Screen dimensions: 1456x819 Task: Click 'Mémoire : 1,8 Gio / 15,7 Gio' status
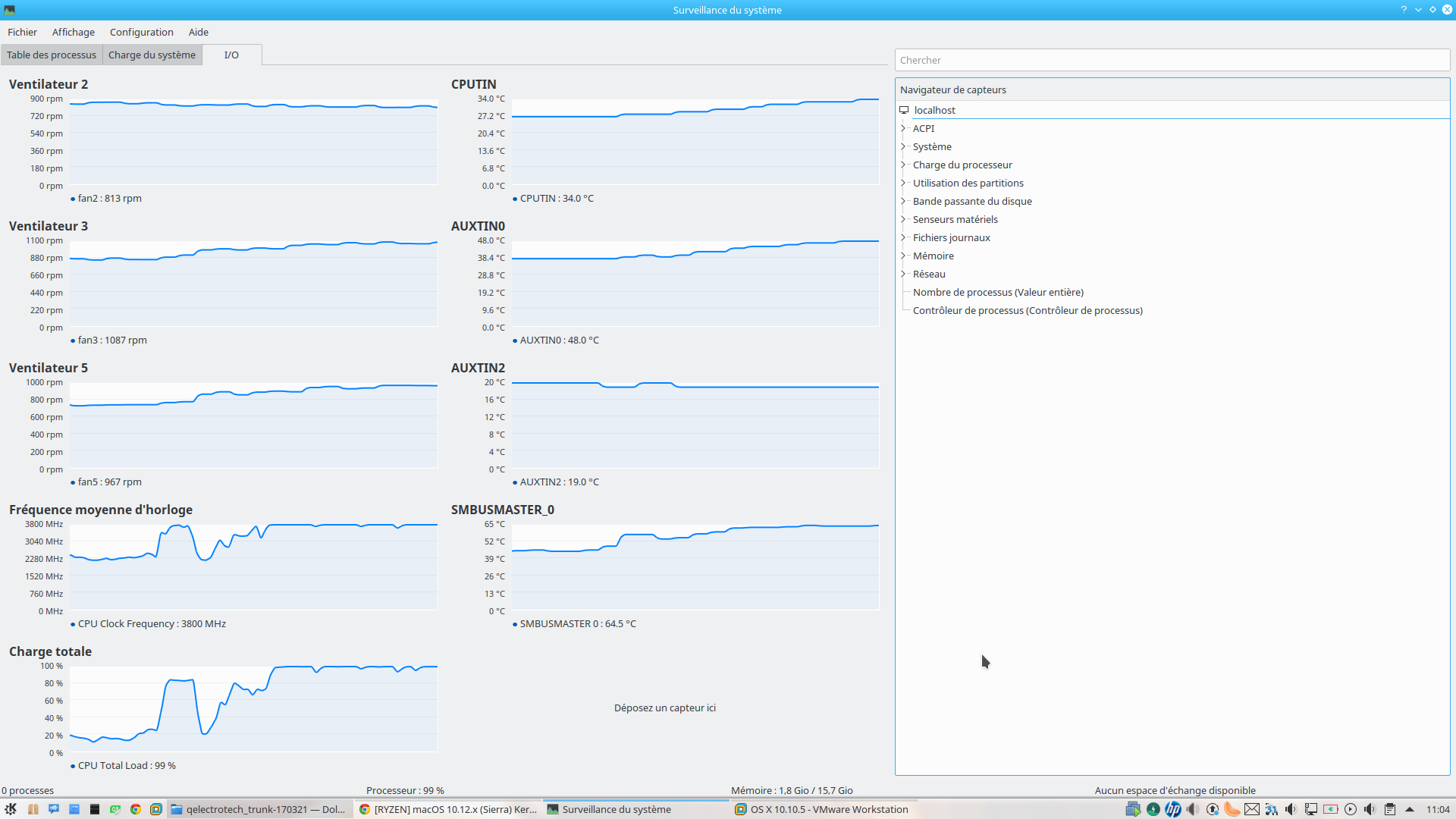(x=792, y=790)
